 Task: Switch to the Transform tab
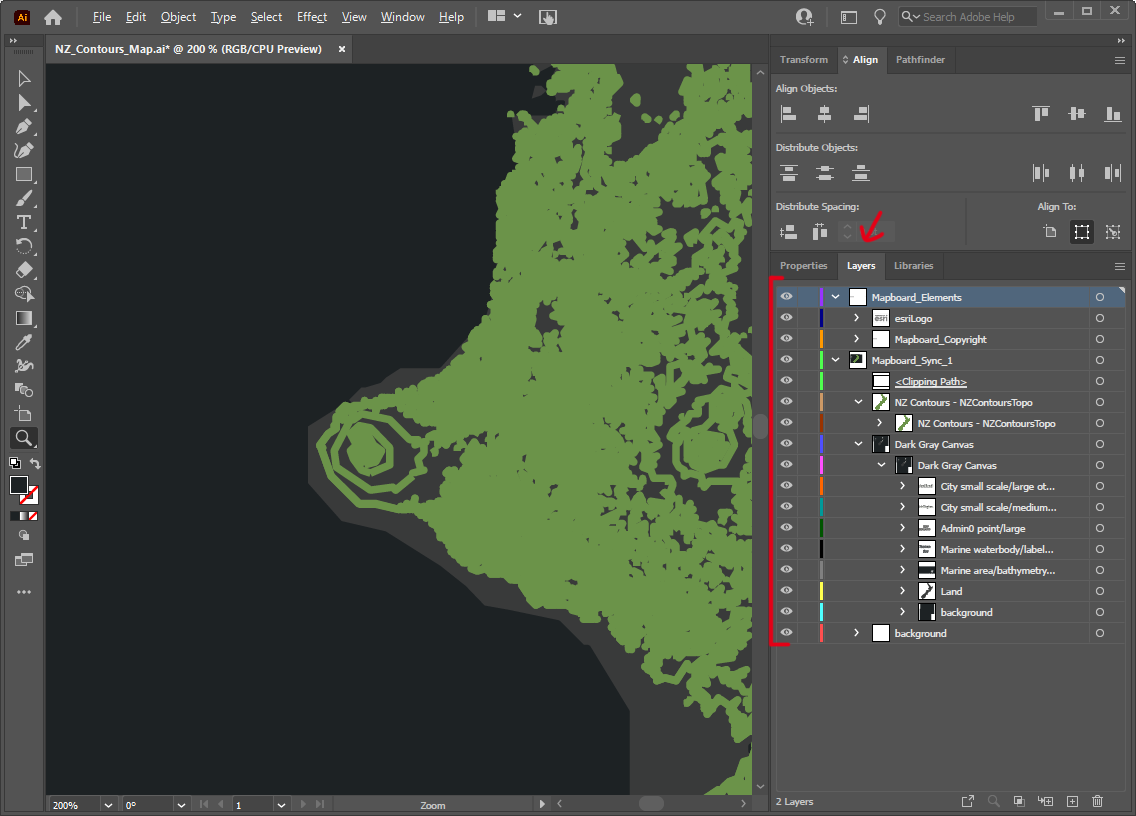coord(803,59)
